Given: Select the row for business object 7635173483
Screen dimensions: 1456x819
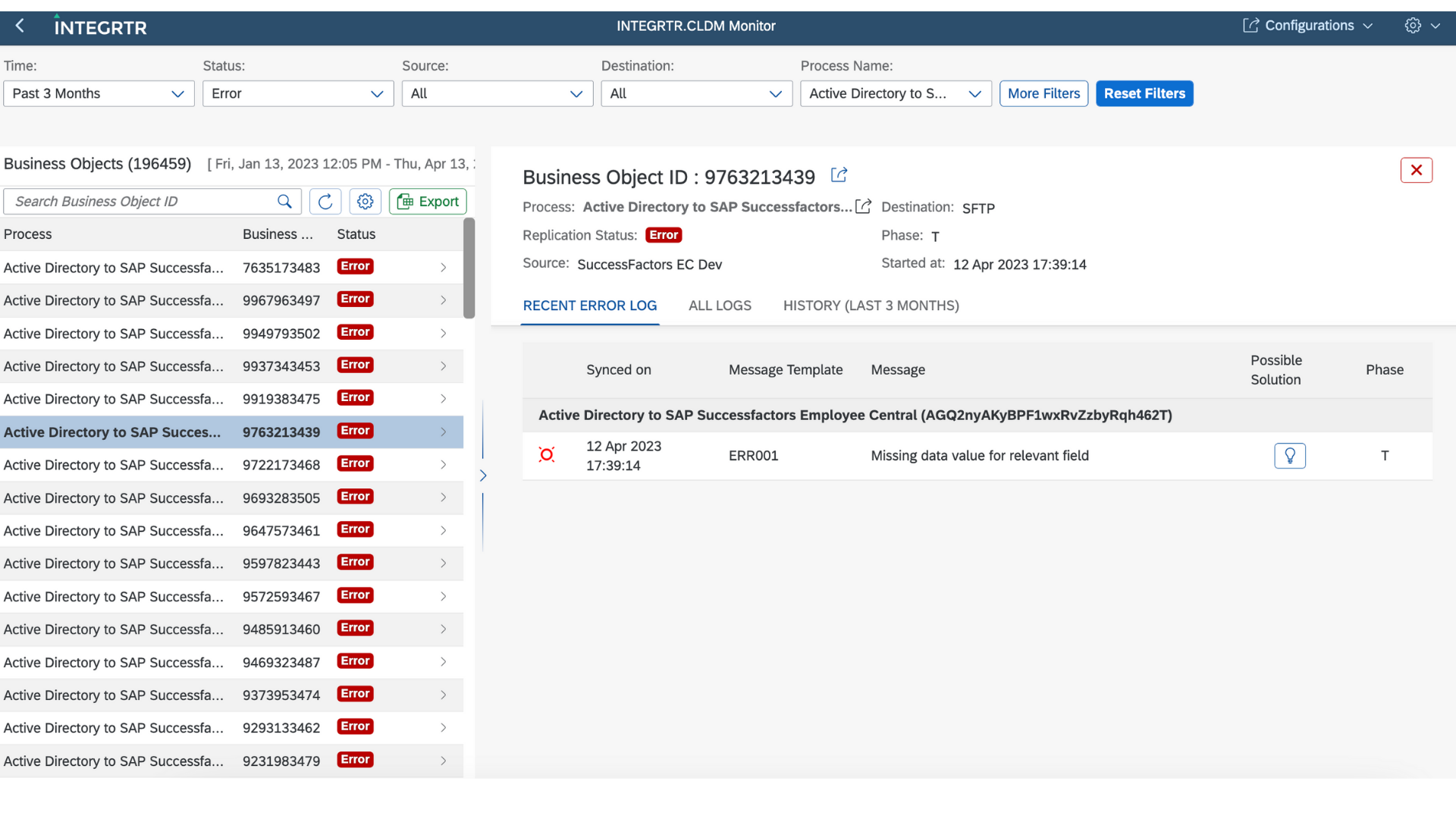Looking at the screenshot, I should (231, 268).
